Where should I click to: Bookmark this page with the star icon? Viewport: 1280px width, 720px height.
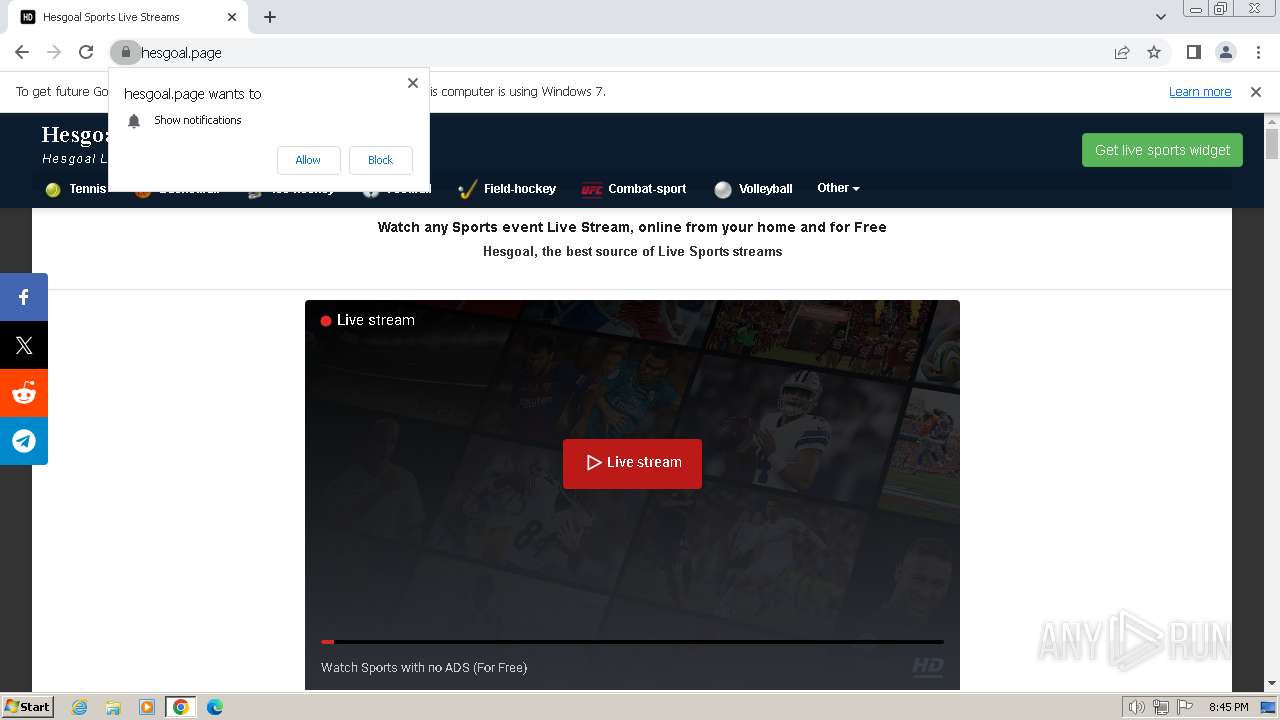(1154, 52)
